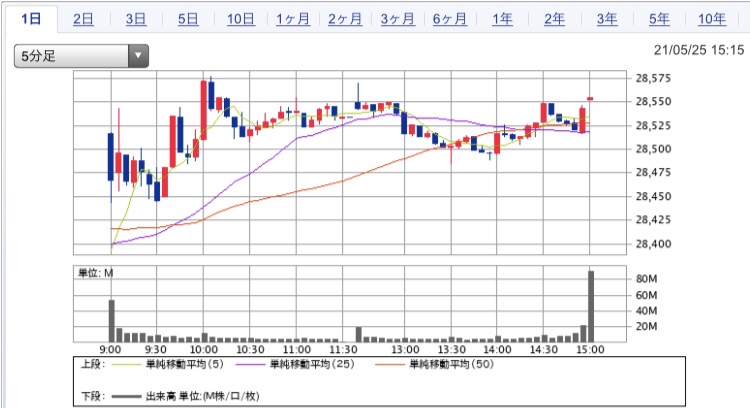Image resolution: width=750 pixels, height=408 pixels.
Task: Click the 単純移動平均(25) legend entry
Action: pyautogui.click(x=312, y=364)
